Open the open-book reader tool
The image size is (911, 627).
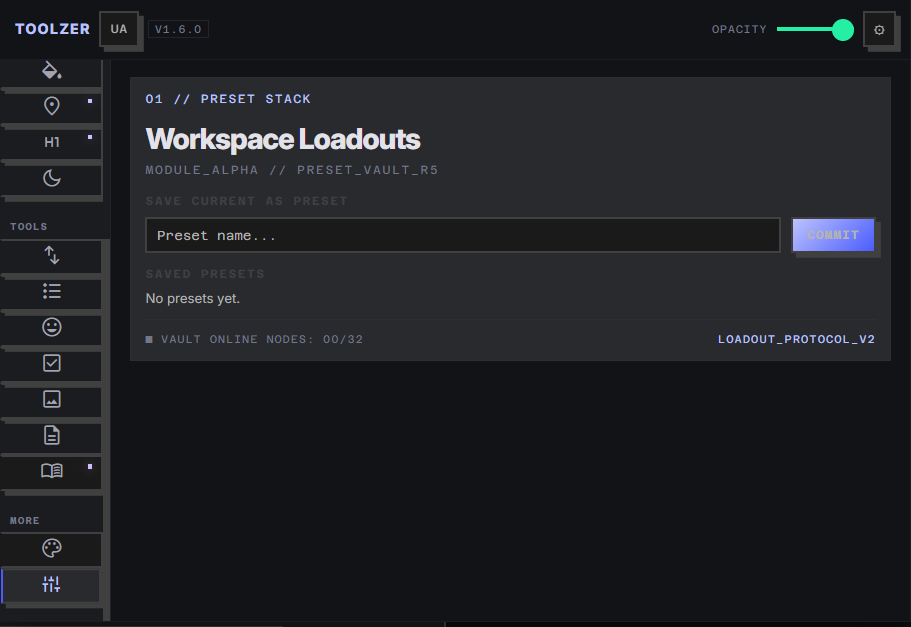coord(51,471)
